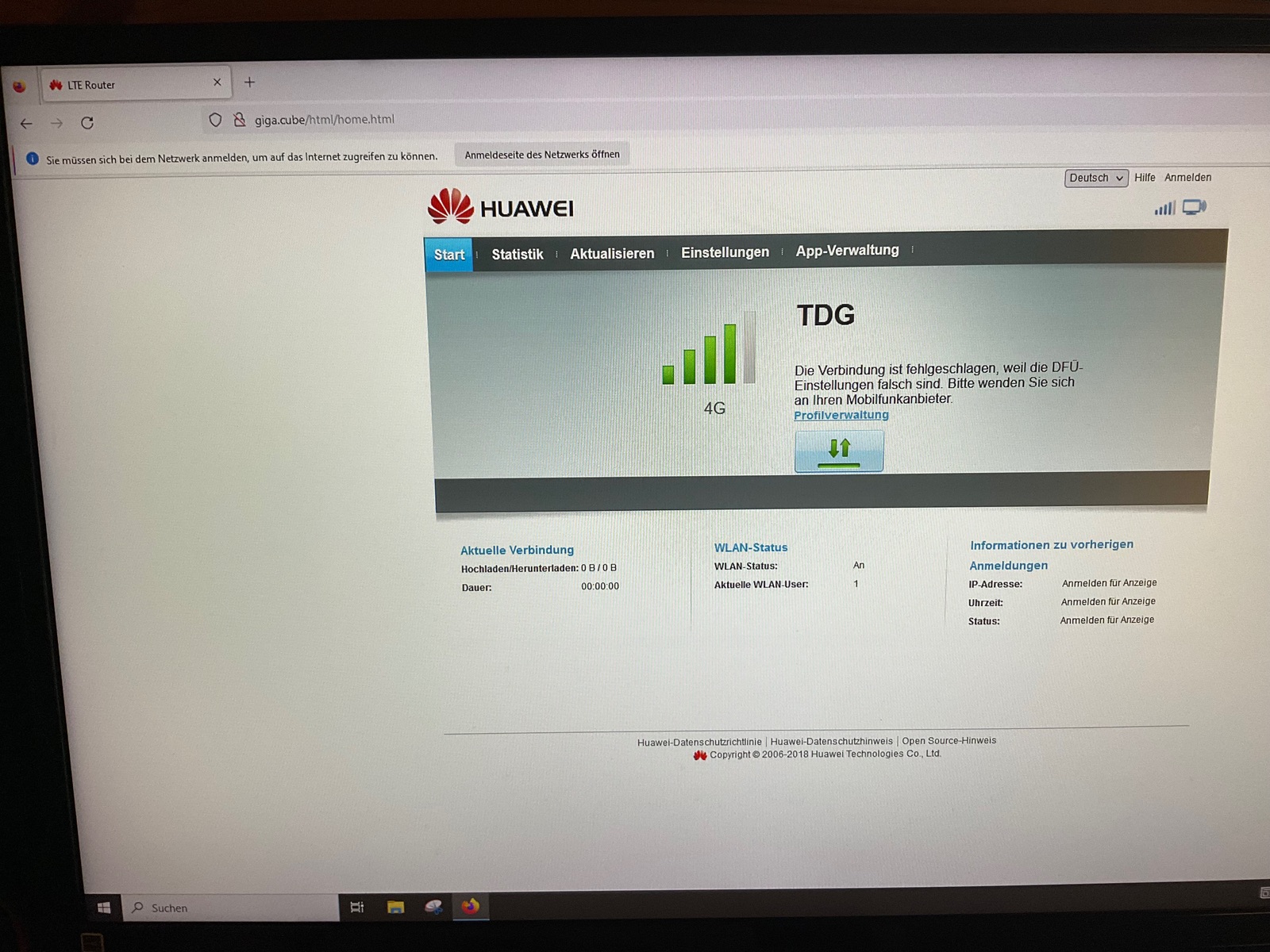Open File Explorer from the taskbar

click(x=395, y=907)
